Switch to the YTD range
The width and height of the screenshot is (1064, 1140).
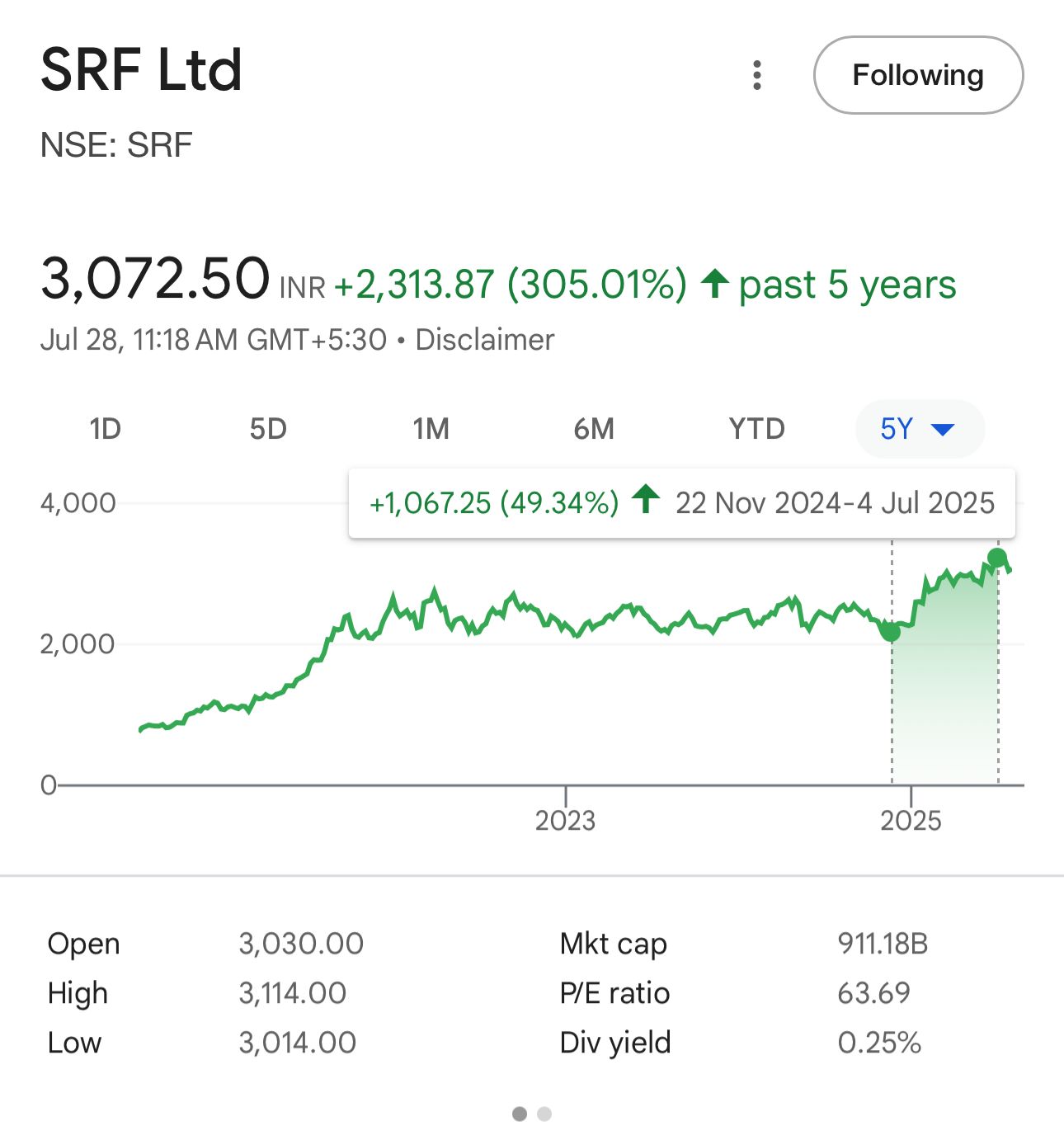tap(756, 429)
